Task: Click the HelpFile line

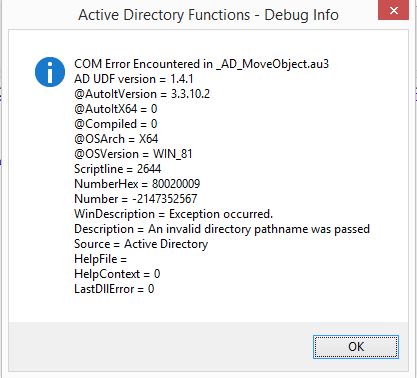Action: [x=100, y=259]
